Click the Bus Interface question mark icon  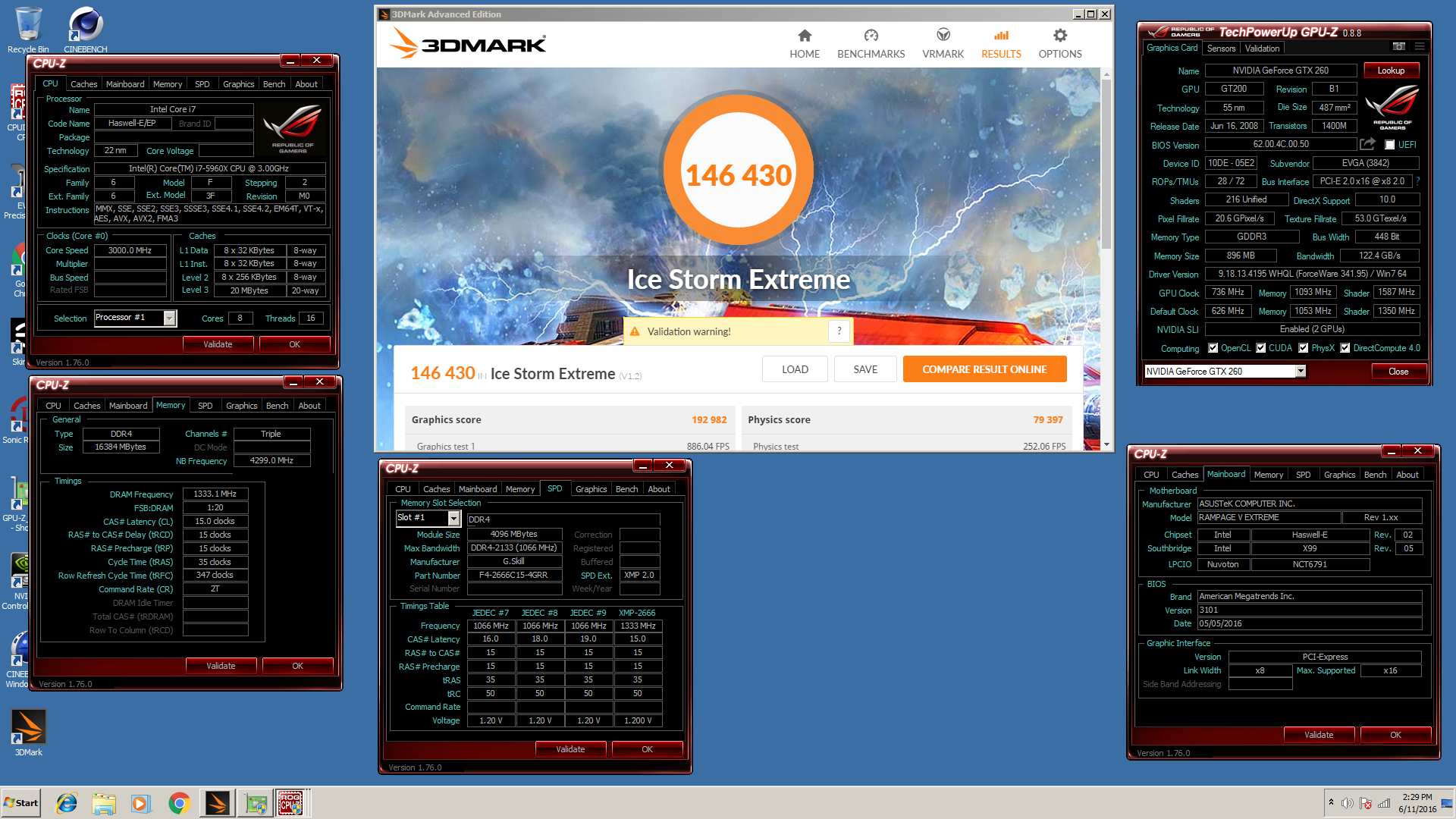pyautogui.click(x=1417, y=181)
